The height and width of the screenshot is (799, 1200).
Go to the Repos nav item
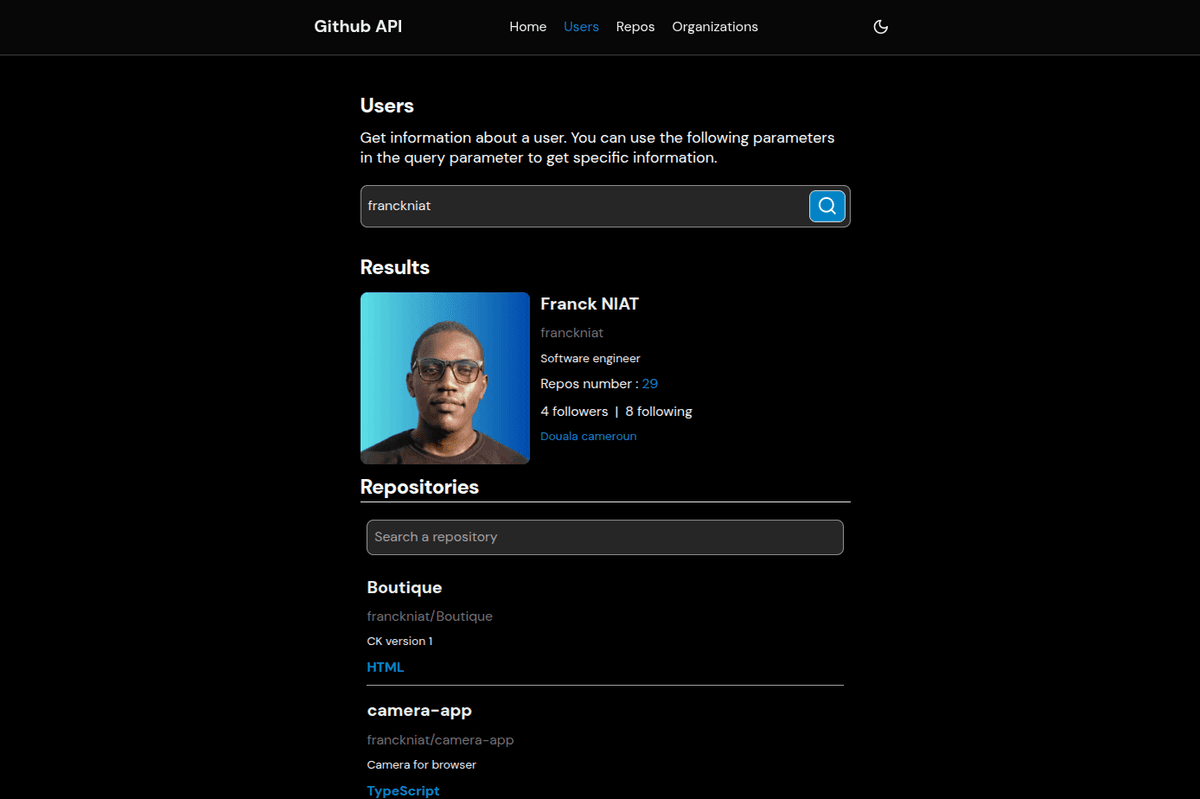pyautogui.click(x=635, y=27)
